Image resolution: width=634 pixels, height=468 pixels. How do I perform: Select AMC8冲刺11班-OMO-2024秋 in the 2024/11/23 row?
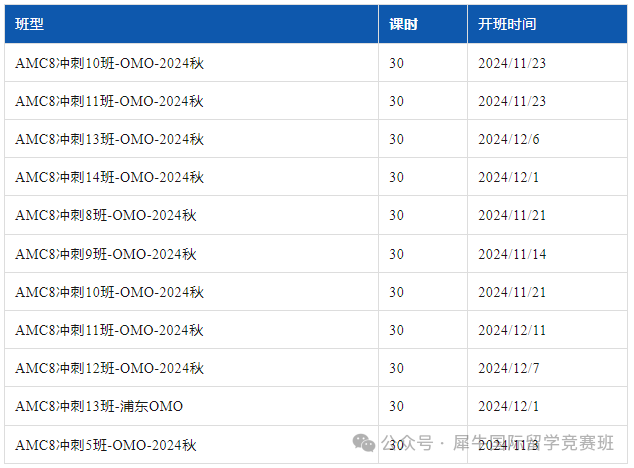(110, 101)
